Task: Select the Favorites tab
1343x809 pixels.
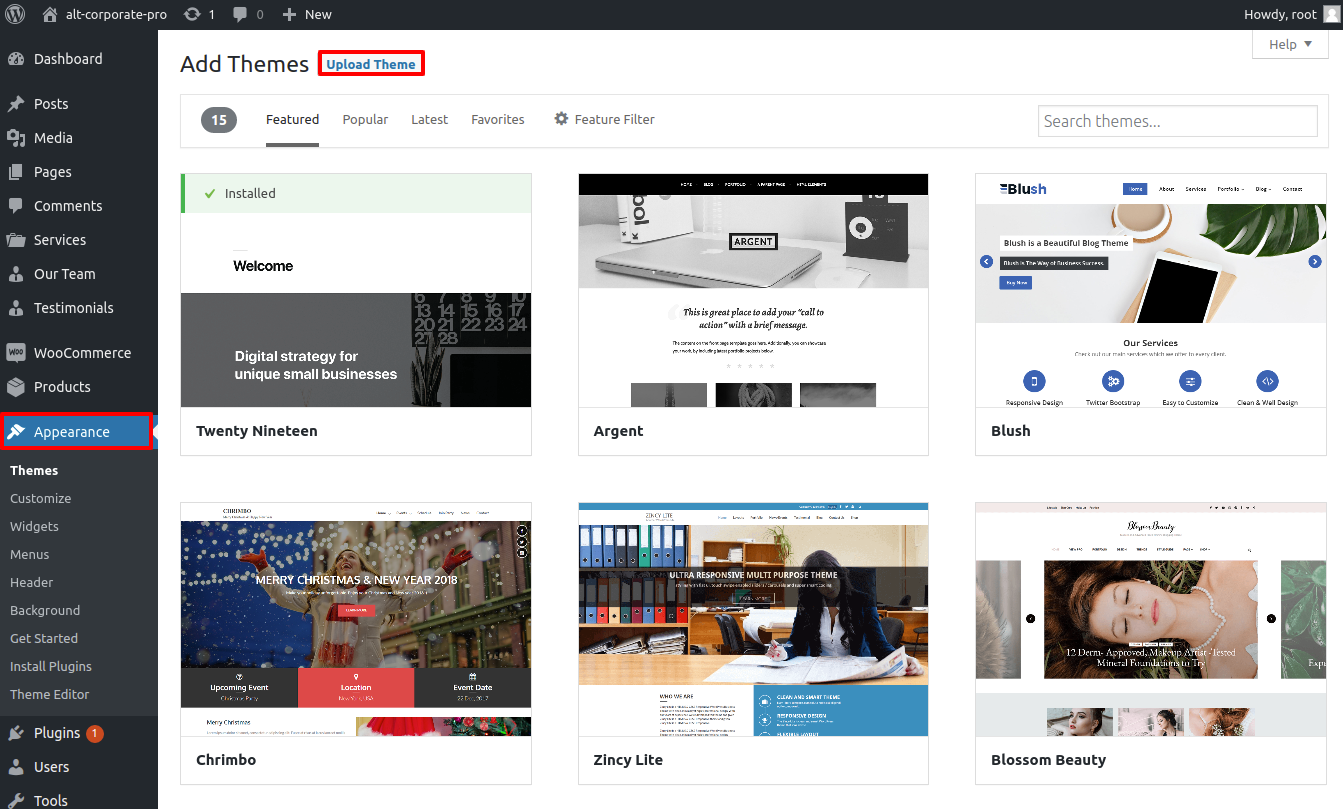Action: tap(497, 119)
